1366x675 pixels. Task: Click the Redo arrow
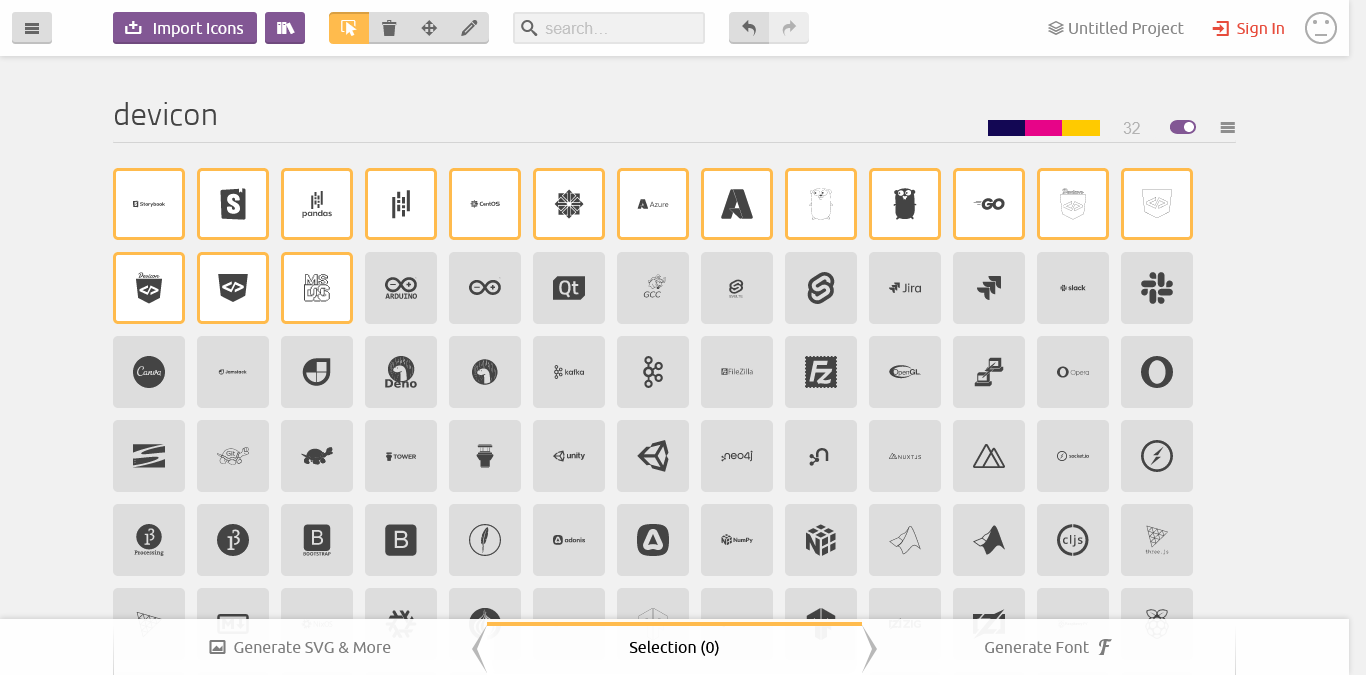coord(789,28)
